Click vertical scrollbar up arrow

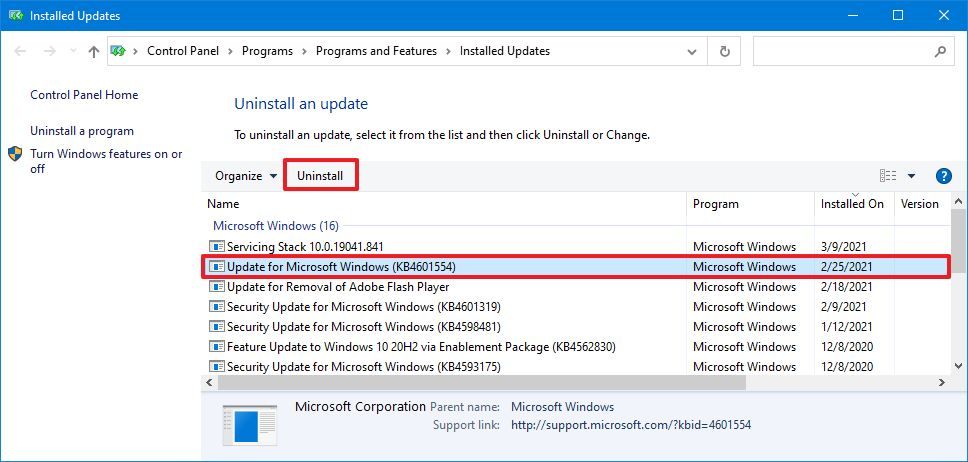coord(958,201)
